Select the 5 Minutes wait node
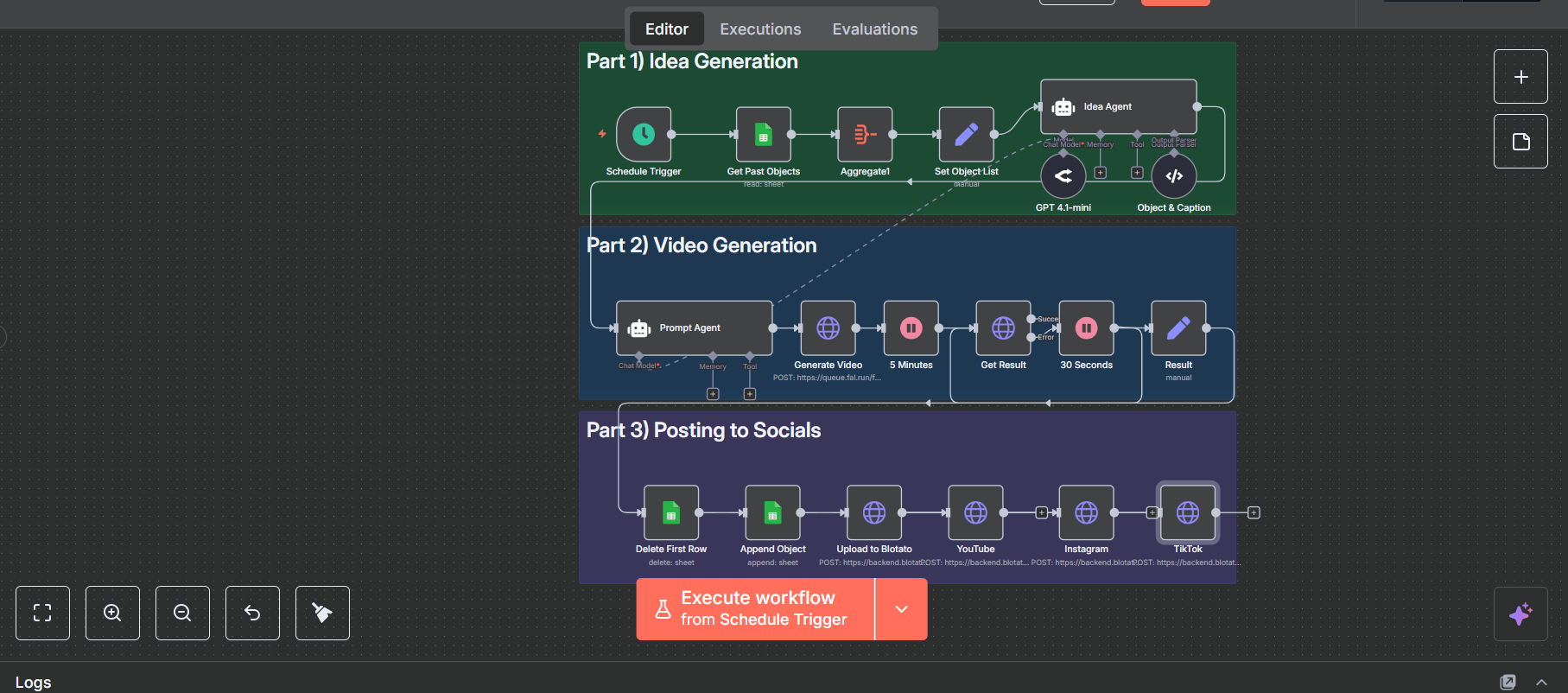 pos(911,327)
